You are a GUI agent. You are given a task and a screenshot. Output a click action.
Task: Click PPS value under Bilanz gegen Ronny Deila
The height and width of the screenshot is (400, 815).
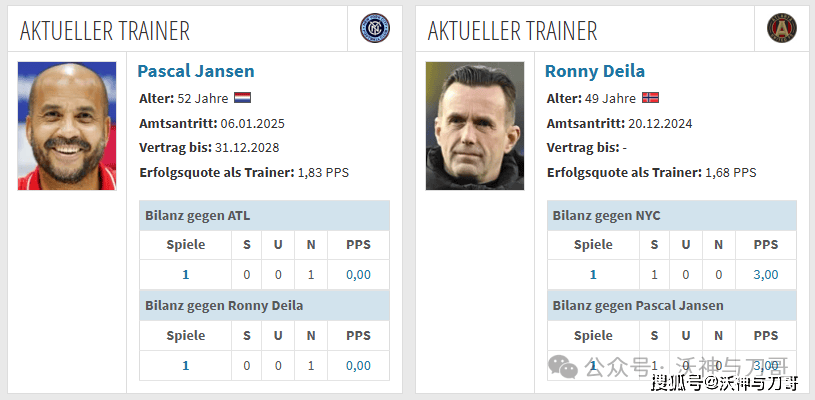click(358, 365)
